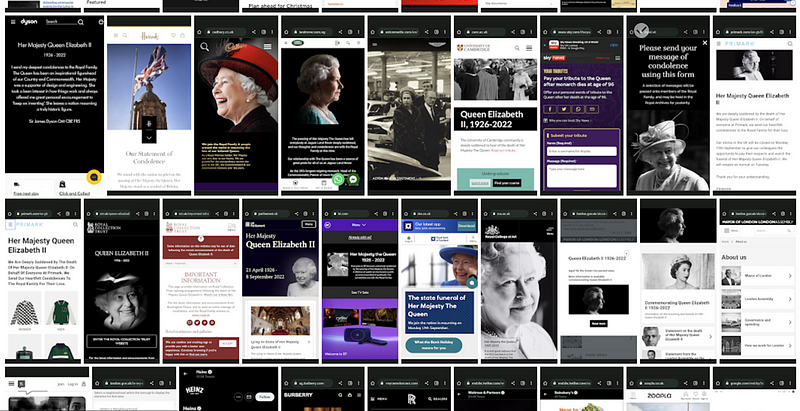Share Sky tribute via Facebook icon
800x411 pixels.
550,109
